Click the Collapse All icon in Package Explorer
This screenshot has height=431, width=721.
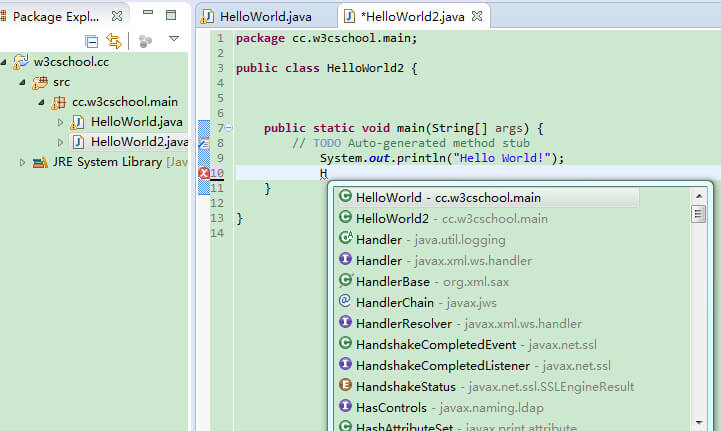point(92,41)
